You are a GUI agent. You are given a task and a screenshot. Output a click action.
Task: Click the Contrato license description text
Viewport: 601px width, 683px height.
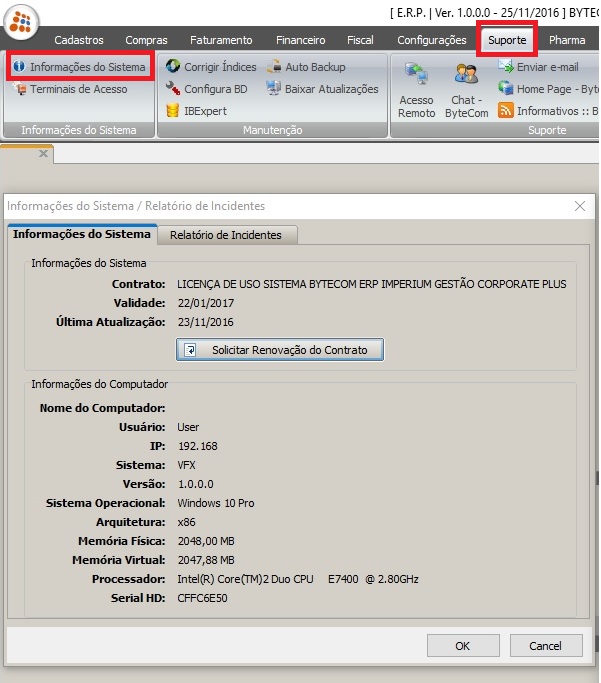pyautogui.click(x=371, y=284)
